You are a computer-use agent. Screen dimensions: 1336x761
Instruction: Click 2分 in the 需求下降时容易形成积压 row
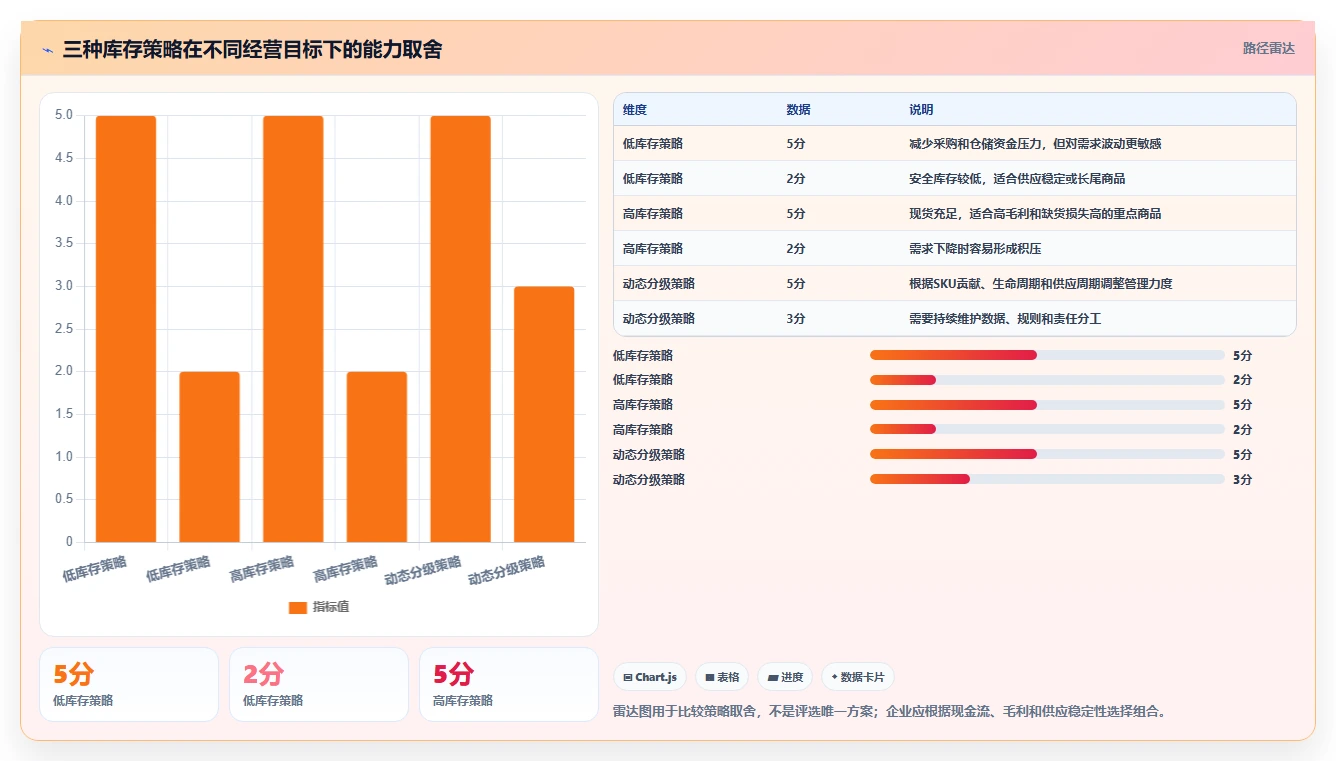pos(796,249)
